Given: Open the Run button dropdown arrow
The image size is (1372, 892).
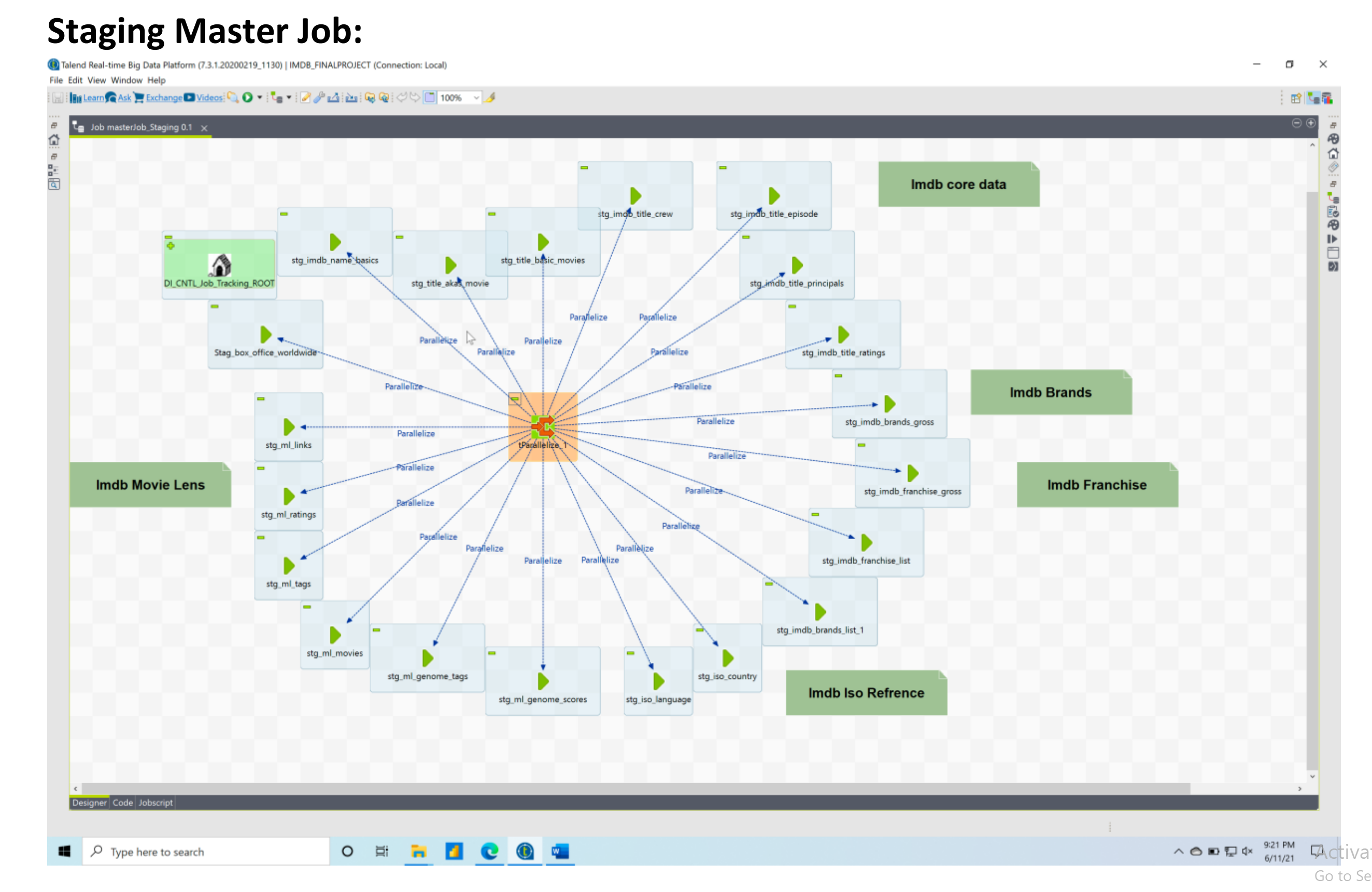Looking at the screenshot, I should tap(260, 97).
